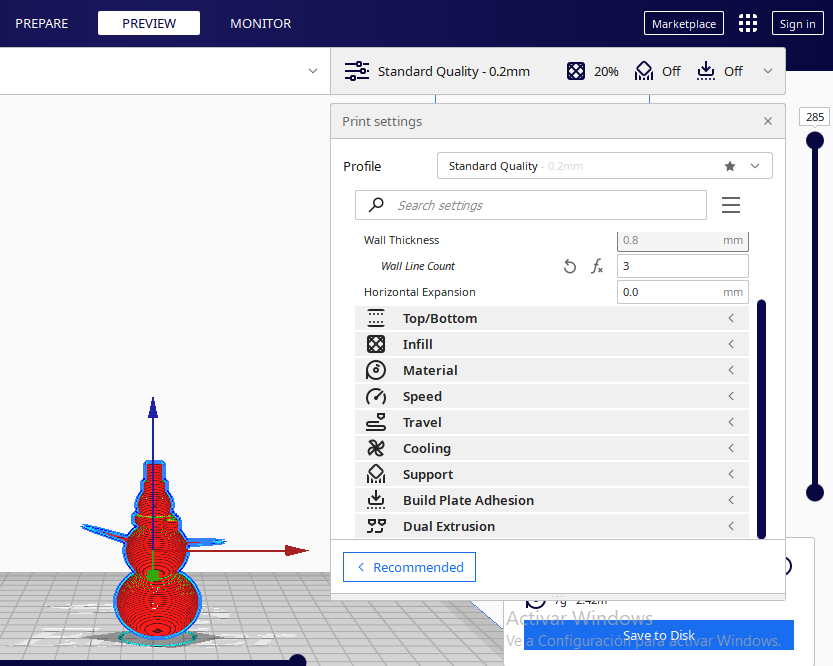The width and height of the screenshot is (833, 666).
Task: Open the view type dropdown chevron
Action: tap(313, 71)
